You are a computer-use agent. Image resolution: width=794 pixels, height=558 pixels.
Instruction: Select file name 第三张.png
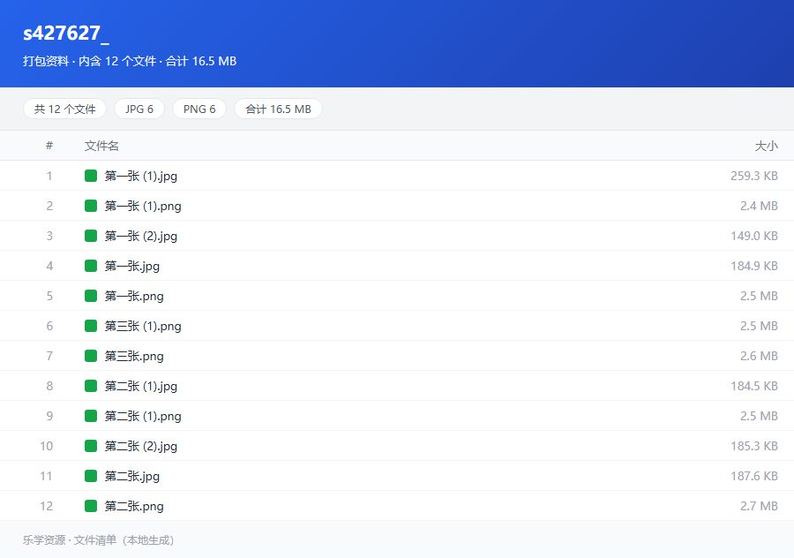(134, 356)
